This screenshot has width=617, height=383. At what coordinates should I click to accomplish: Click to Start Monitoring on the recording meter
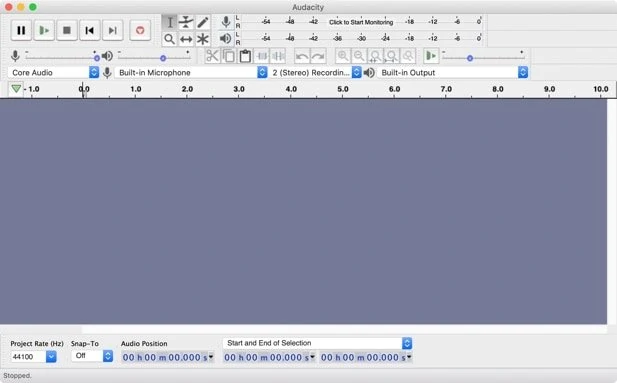(361, 22)
